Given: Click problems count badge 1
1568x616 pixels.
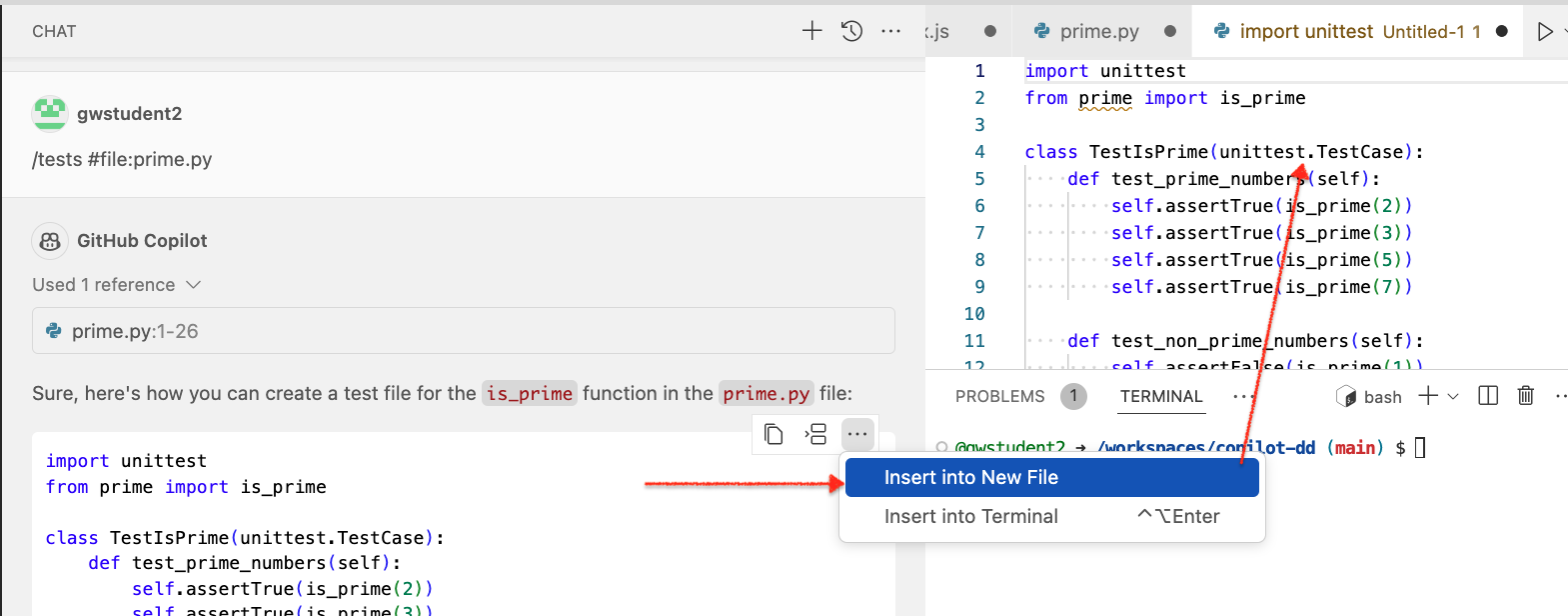Looking at the screenshot, I should (x=1073, y=396).
